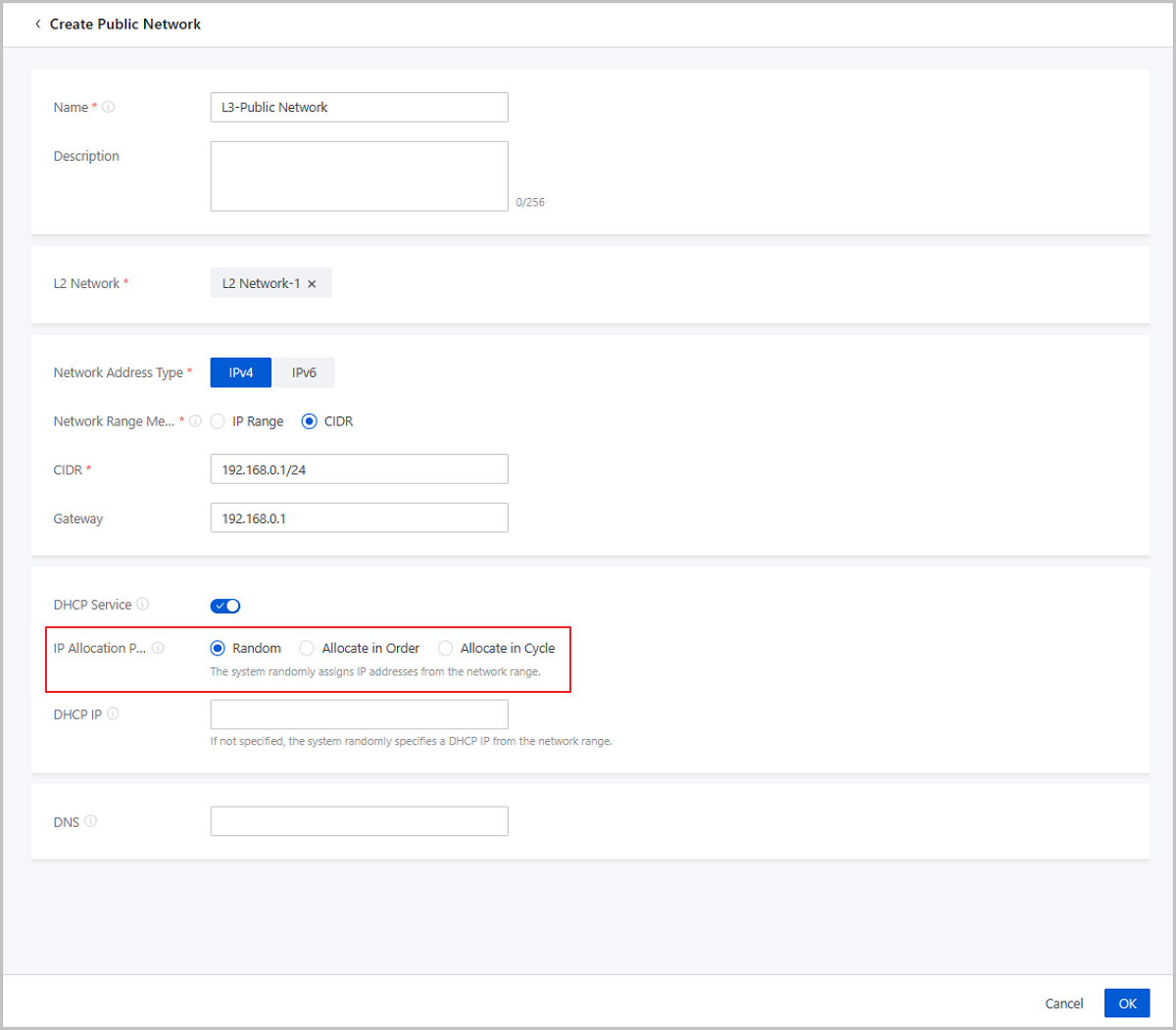Click the back arrow beside Create Public Network
1176x1030 pixels.
pos(38,25)
